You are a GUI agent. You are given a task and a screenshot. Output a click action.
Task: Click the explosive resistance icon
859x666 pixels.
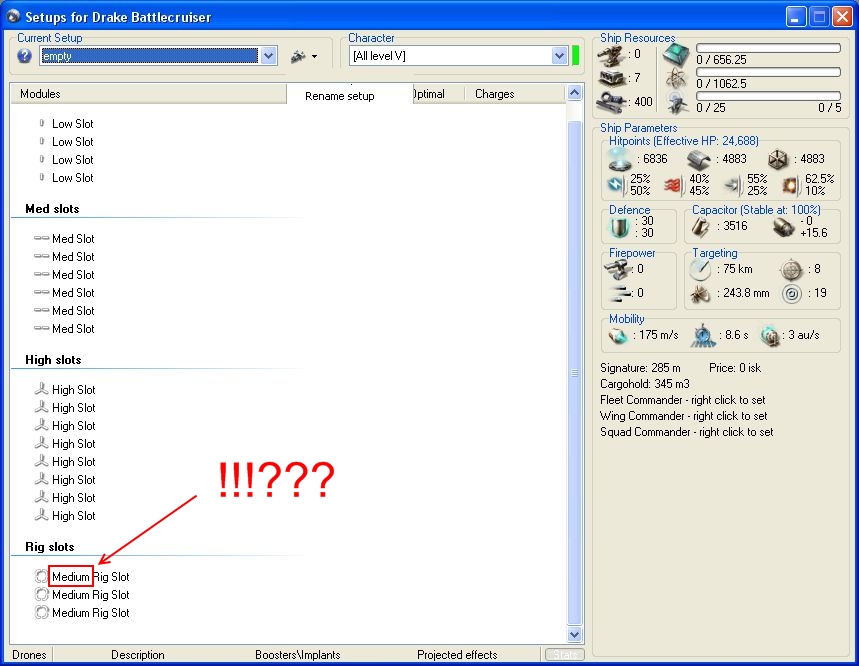point(790,186)
